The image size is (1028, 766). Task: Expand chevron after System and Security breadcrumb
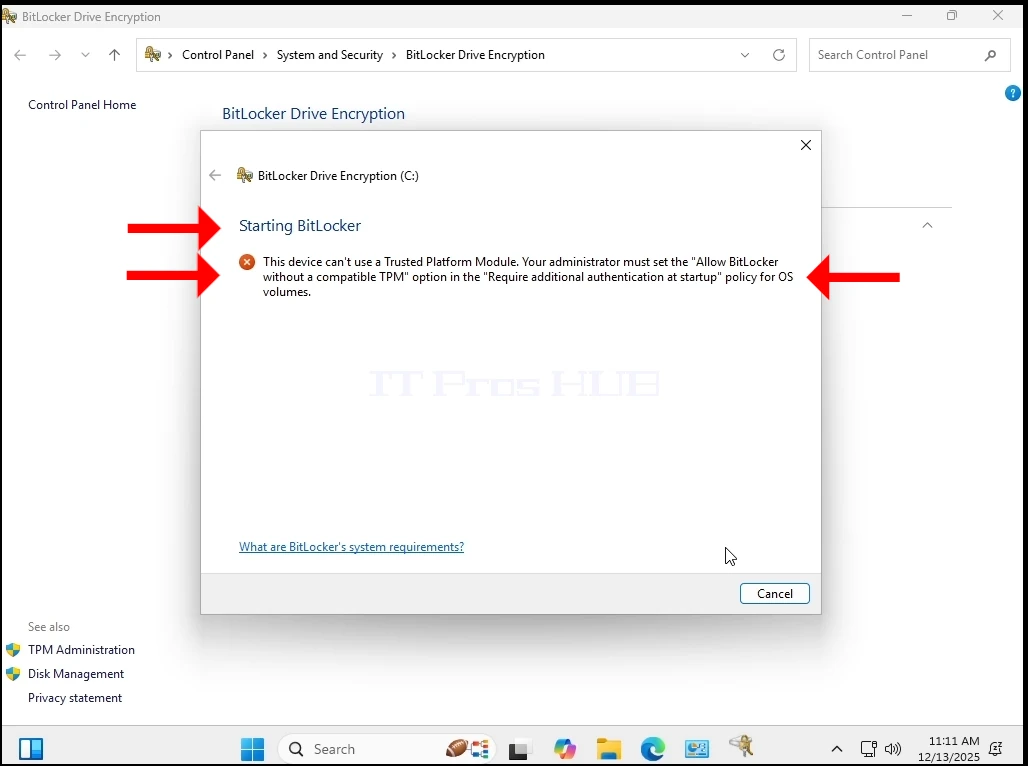click(x=394, y=55)
